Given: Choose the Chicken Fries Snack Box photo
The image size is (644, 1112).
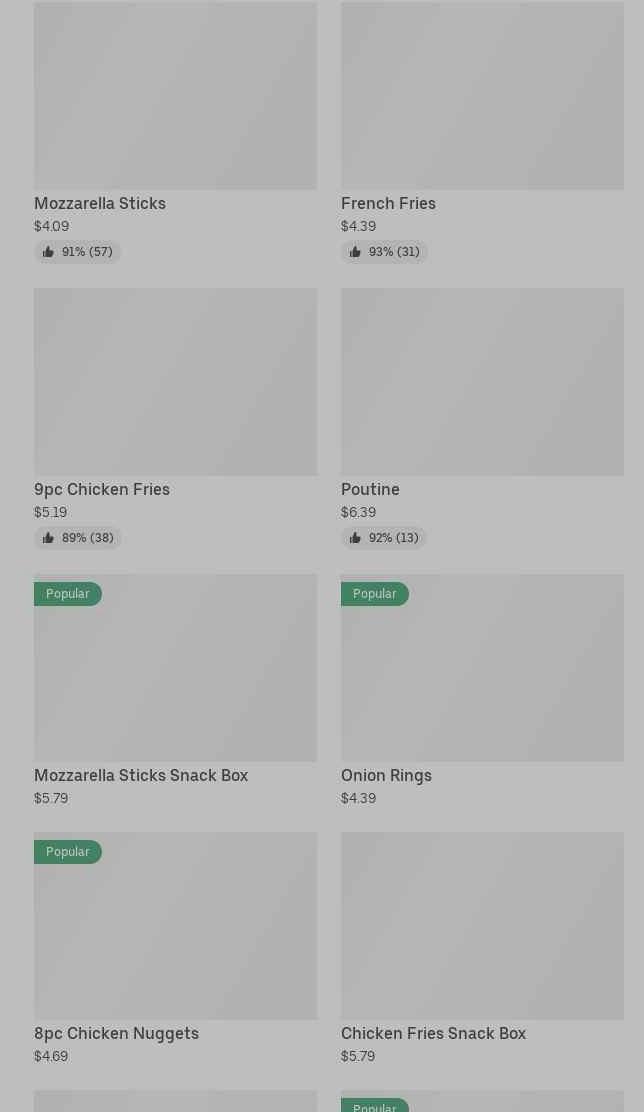Looking at the screenshot, I should [482, 926].
